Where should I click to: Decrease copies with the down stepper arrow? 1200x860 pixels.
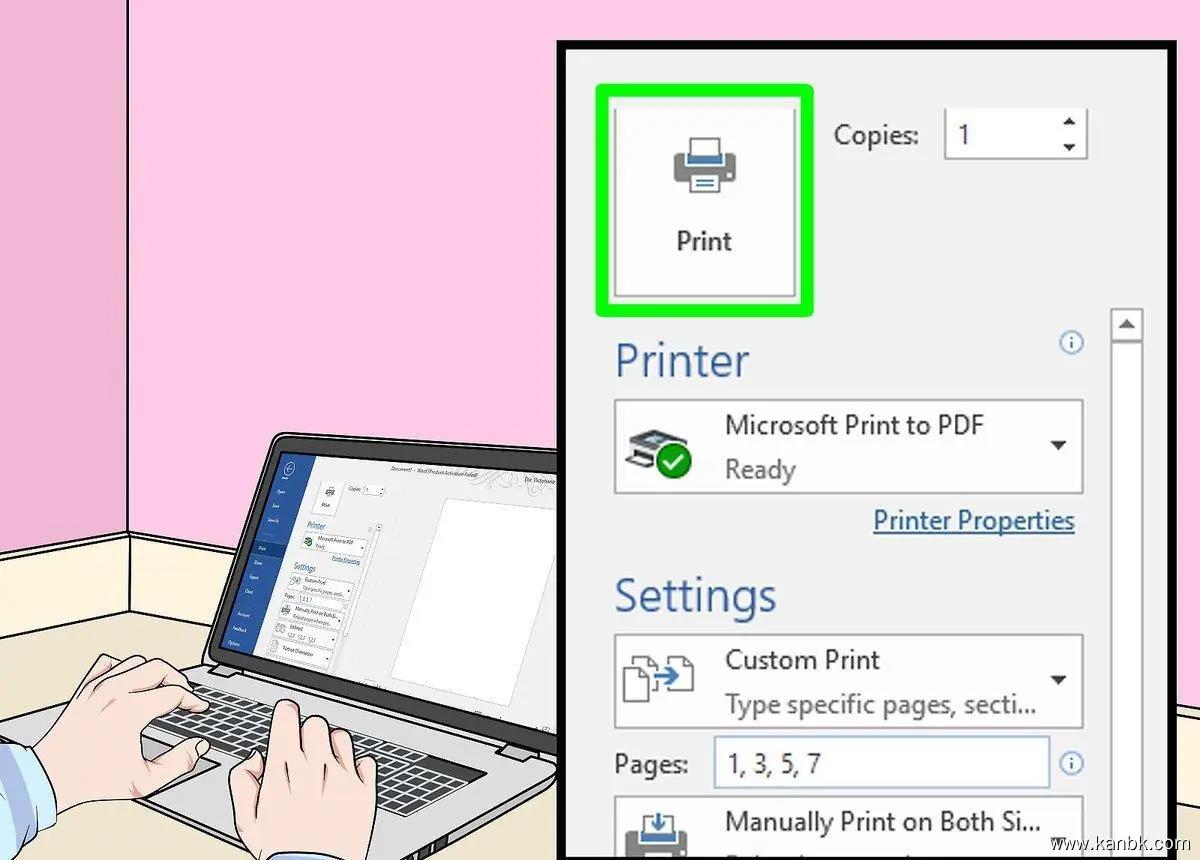[x=1070, y=146]
